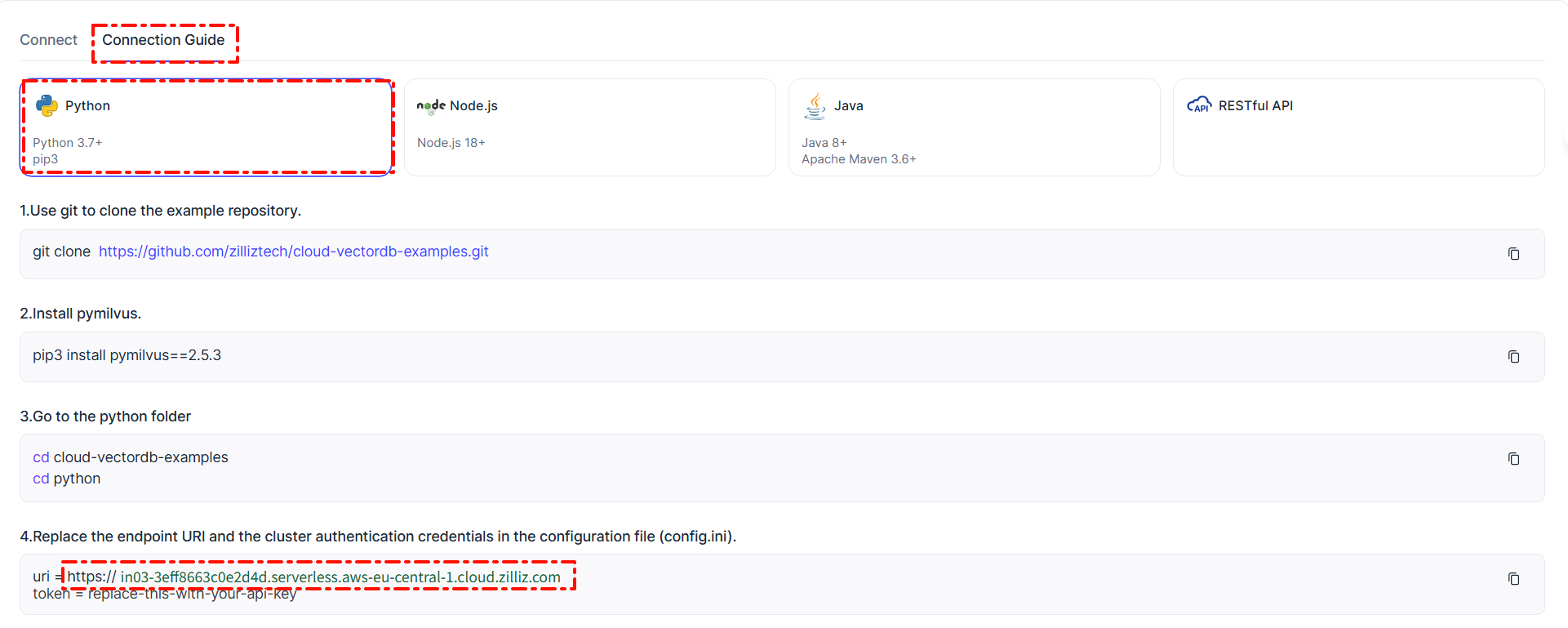Copy the git clone command
1568x628 pixels.
point(1513,254)
